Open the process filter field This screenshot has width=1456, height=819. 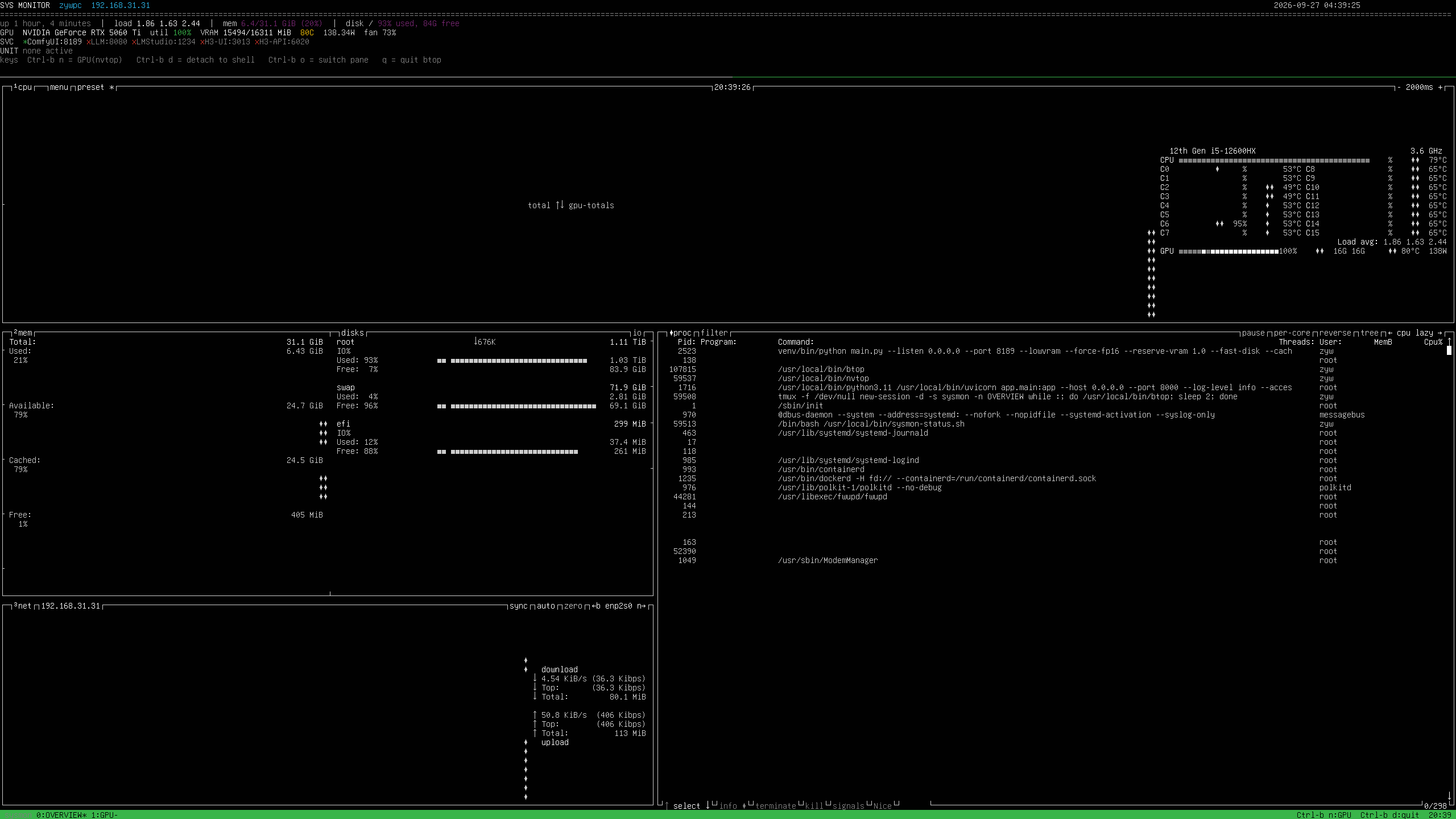pyautogui.click(x=714, y=333)
